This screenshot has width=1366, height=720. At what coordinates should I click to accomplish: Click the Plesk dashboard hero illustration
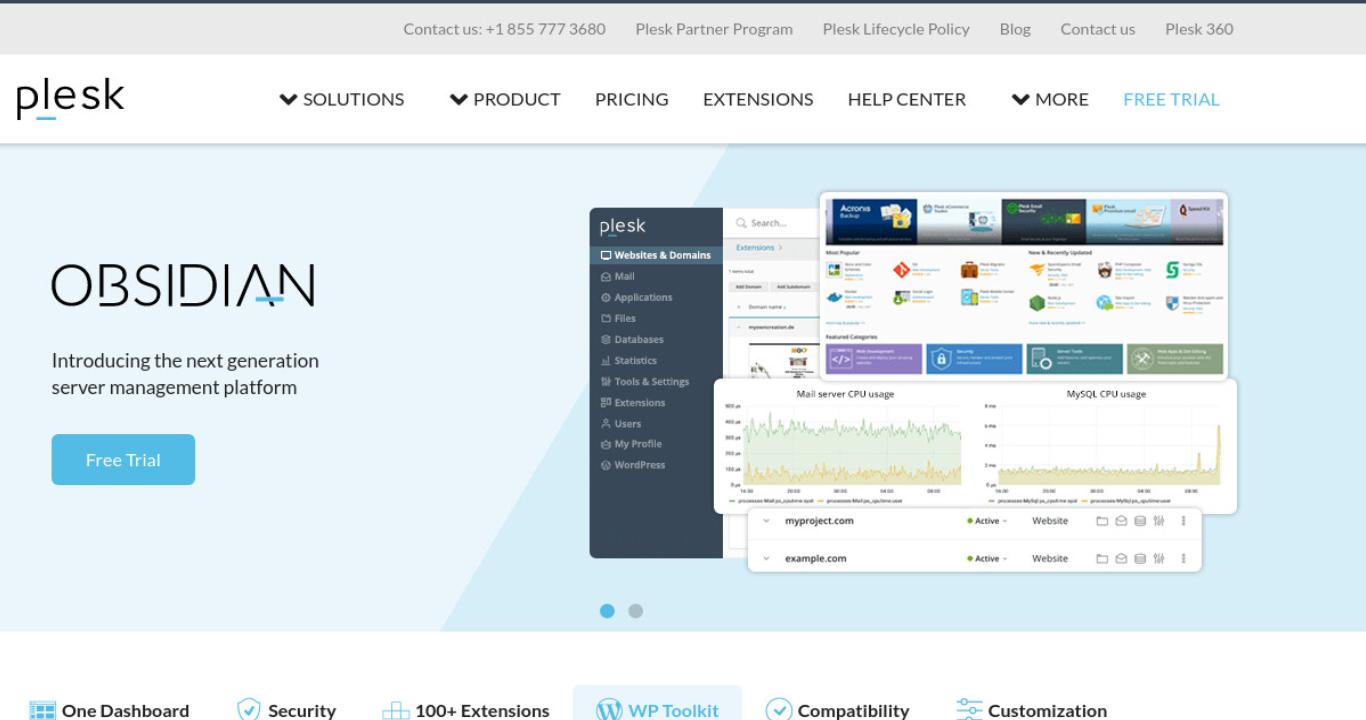(913, 383)
